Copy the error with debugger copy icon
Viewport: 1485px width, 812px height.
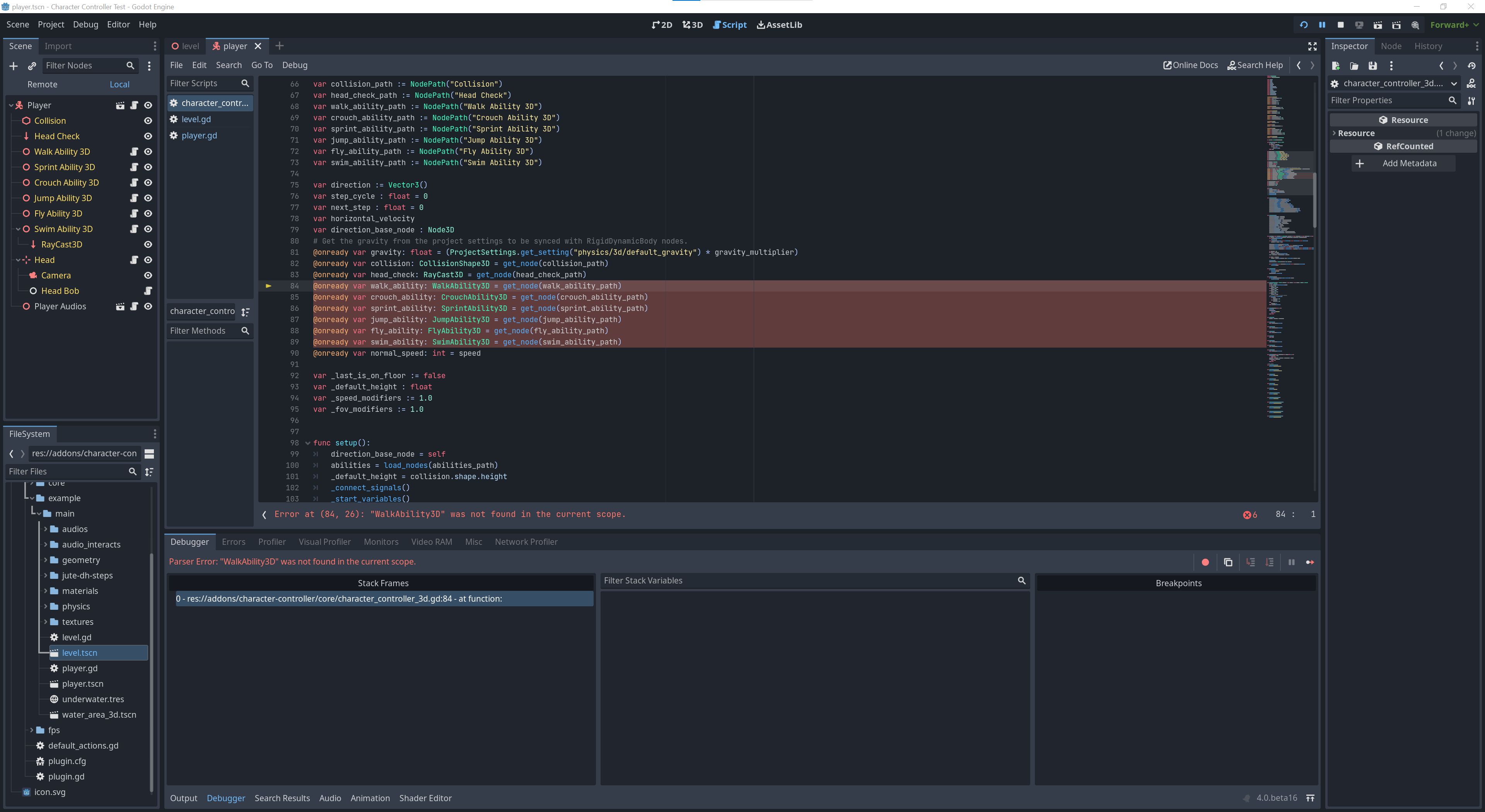tap(1229, 562)
